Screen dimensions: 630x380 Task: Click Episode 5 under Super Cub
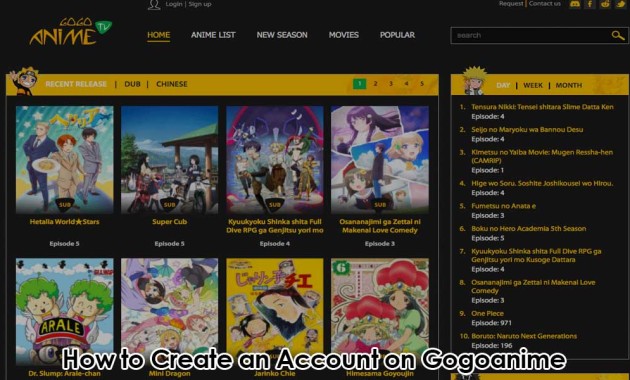170,244
